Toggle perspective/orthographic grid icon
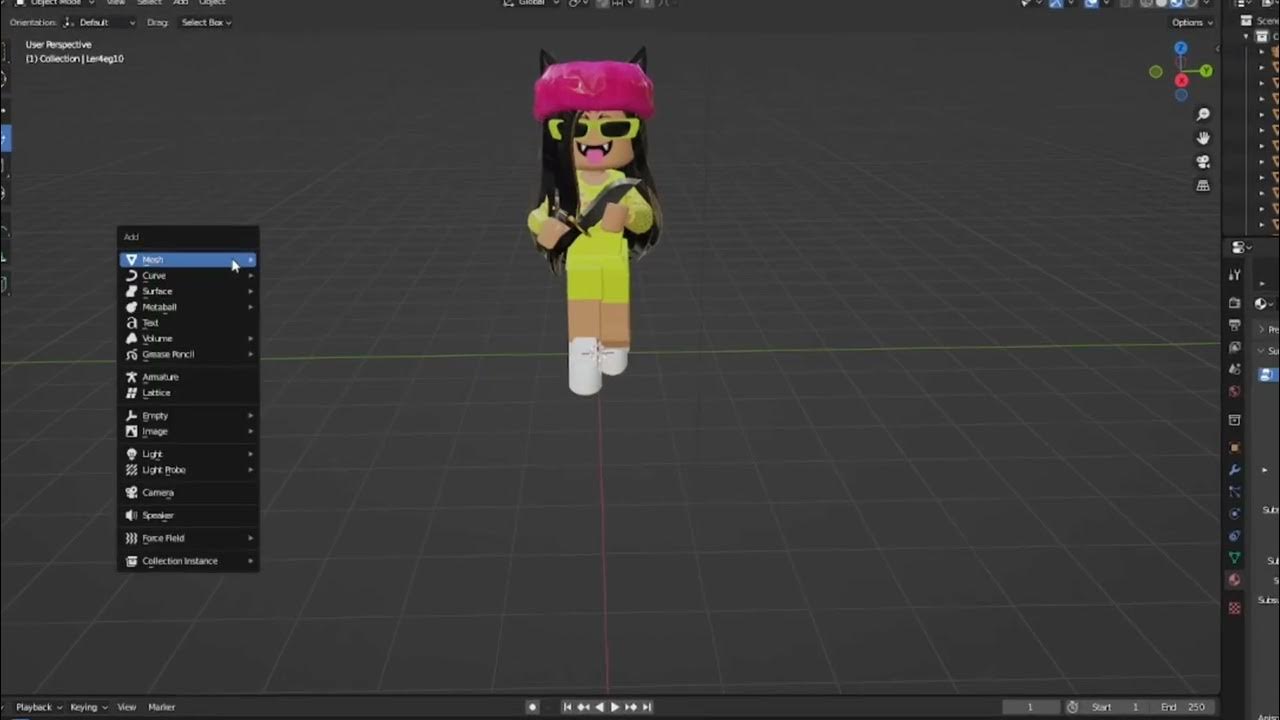The width and height of the screenshot is (1280, 720). 1203,186
